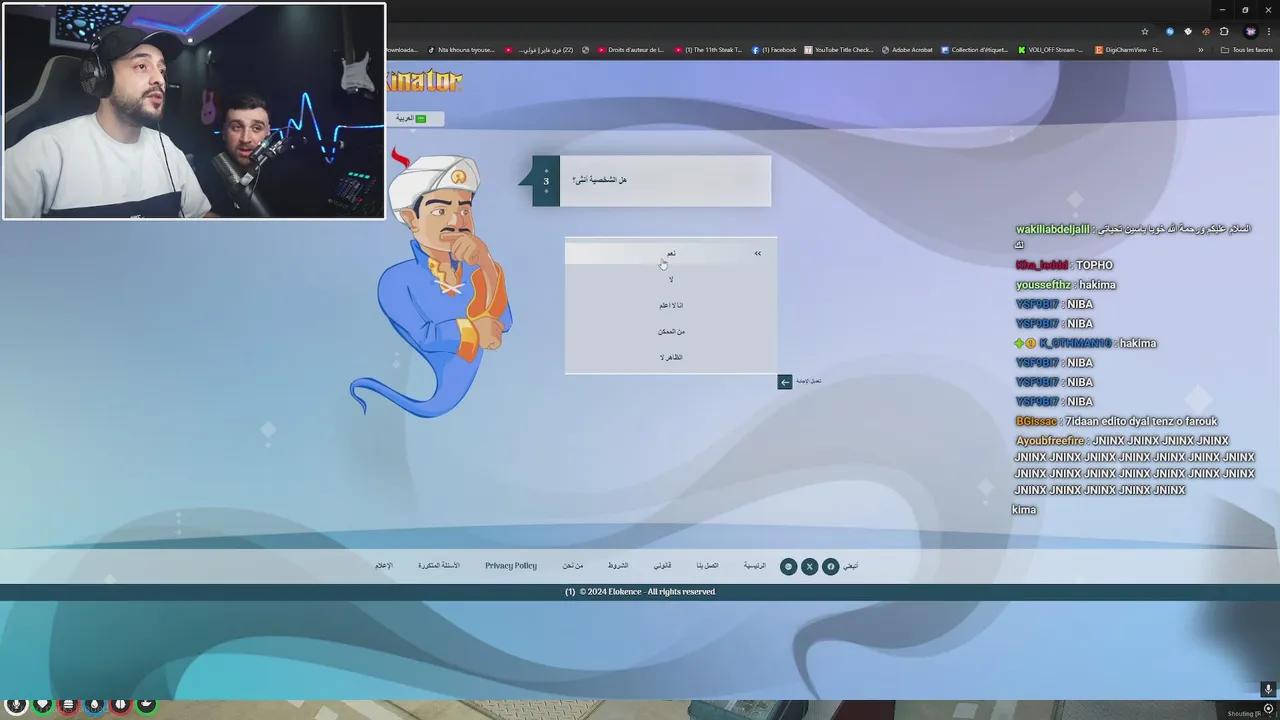Click the Akinator genie character
This screenshot has width=1280, height=720.
point(432,282)
